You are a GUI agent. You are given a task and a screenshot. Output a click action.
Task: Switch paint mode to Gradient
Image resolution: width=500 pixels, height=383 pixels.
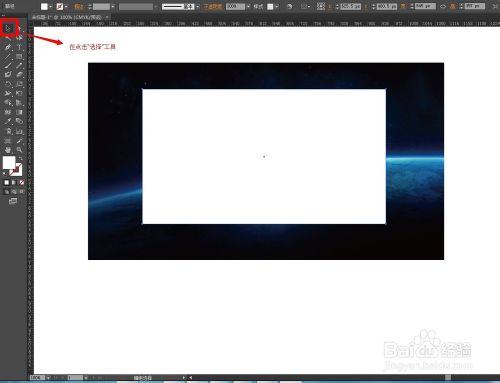coord(14,182)
